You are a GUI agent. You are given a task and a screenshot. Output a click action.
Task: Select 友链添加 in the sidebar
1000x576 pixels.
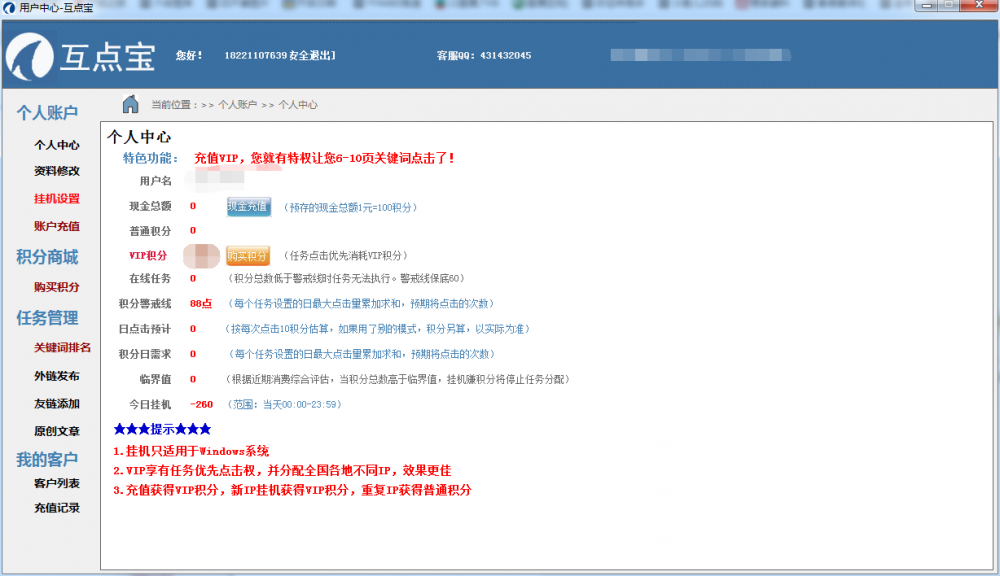coord(57,404)
